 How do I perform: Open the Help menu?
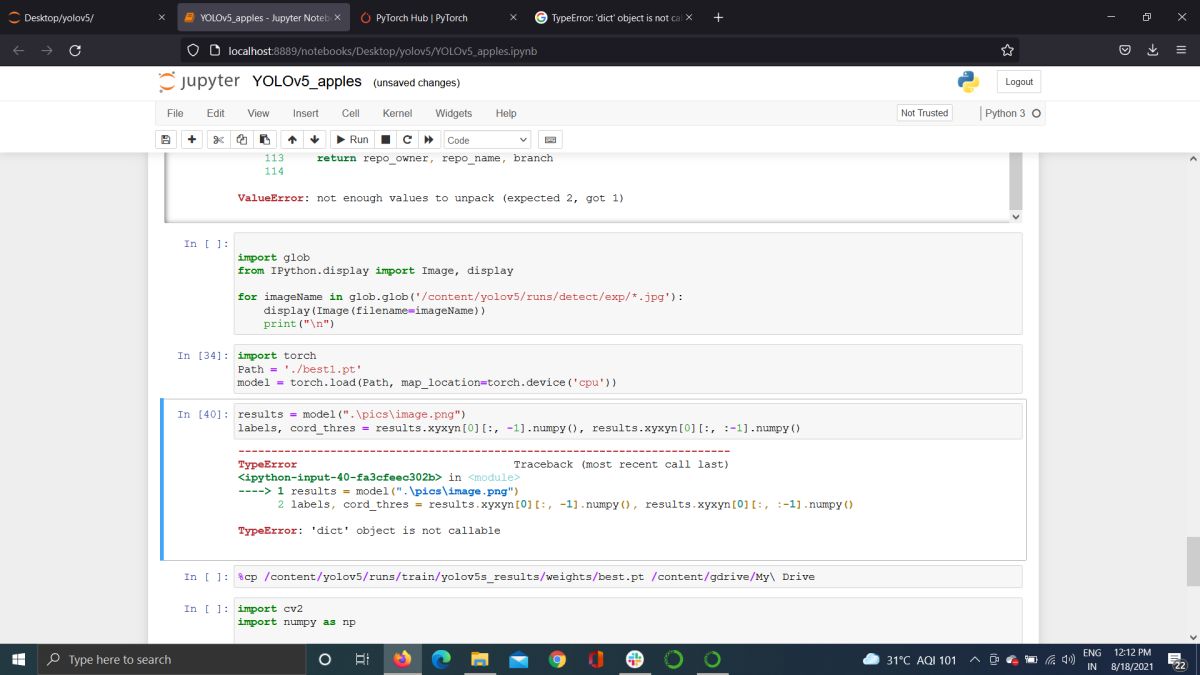click(506, 113)
